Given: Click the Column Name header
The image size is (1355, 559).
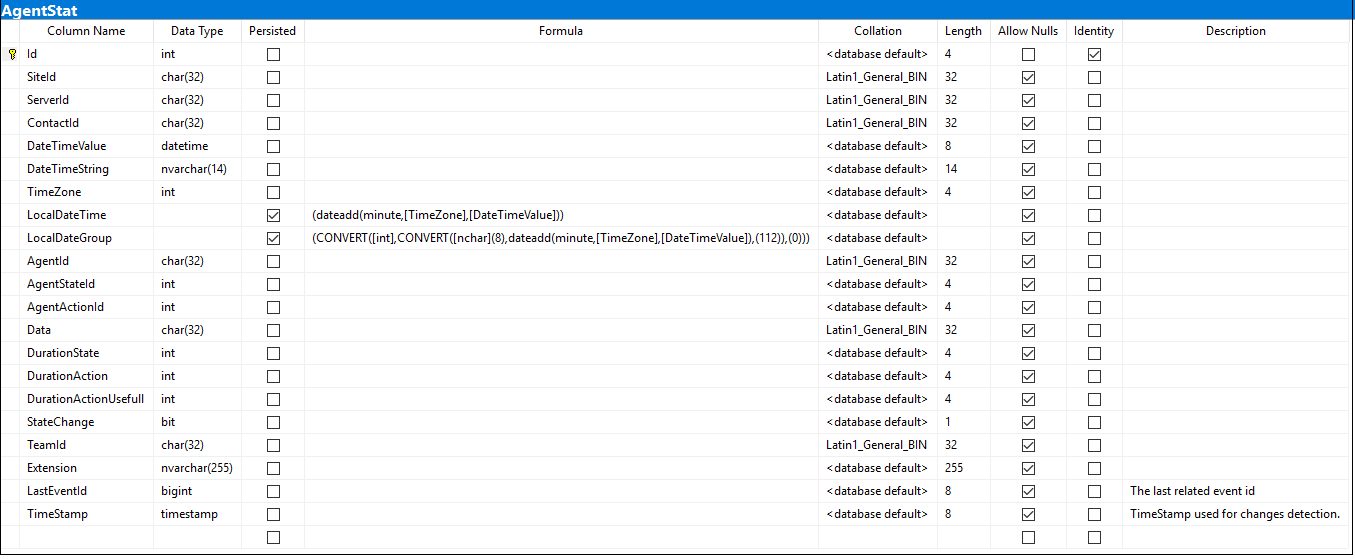Looking at the screenshot, I should click(86, 31).
